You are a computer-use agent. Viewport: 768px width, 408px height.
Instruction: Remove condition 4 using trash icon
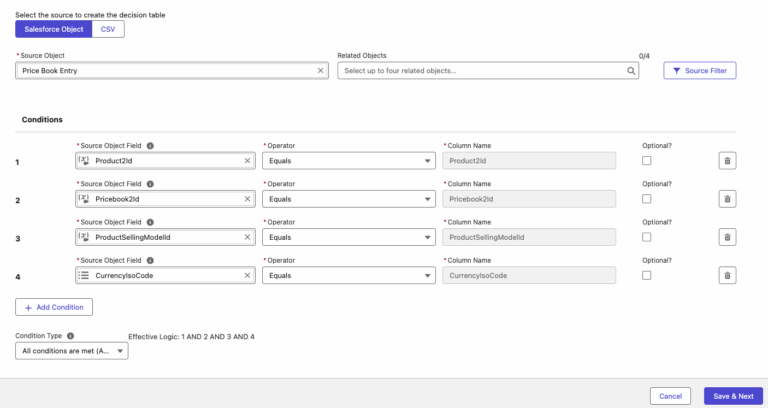click(x=728, y=275)
